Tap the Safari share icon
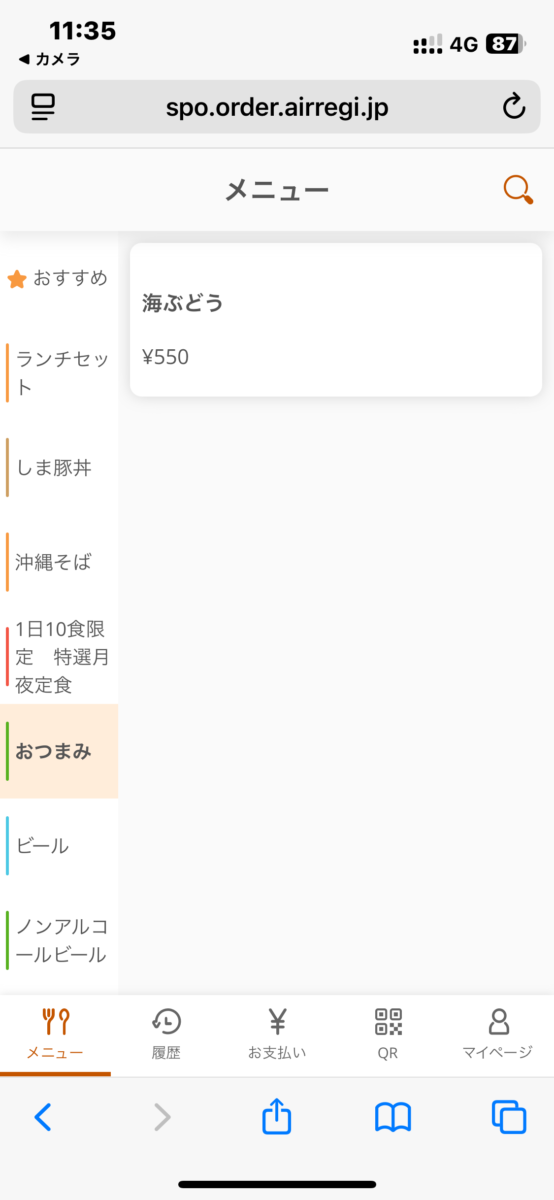 pyautogui.click(x=277, y=1116)
